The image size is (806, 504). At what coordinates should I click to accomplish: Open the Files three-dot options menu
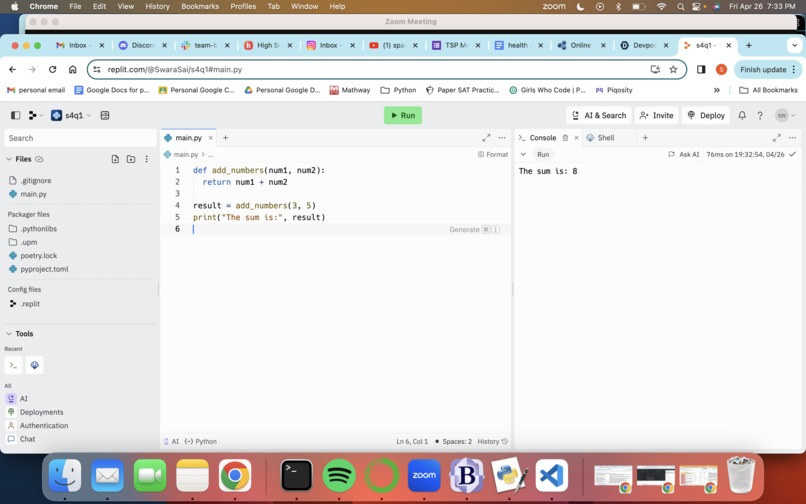(x=146, y=159)
